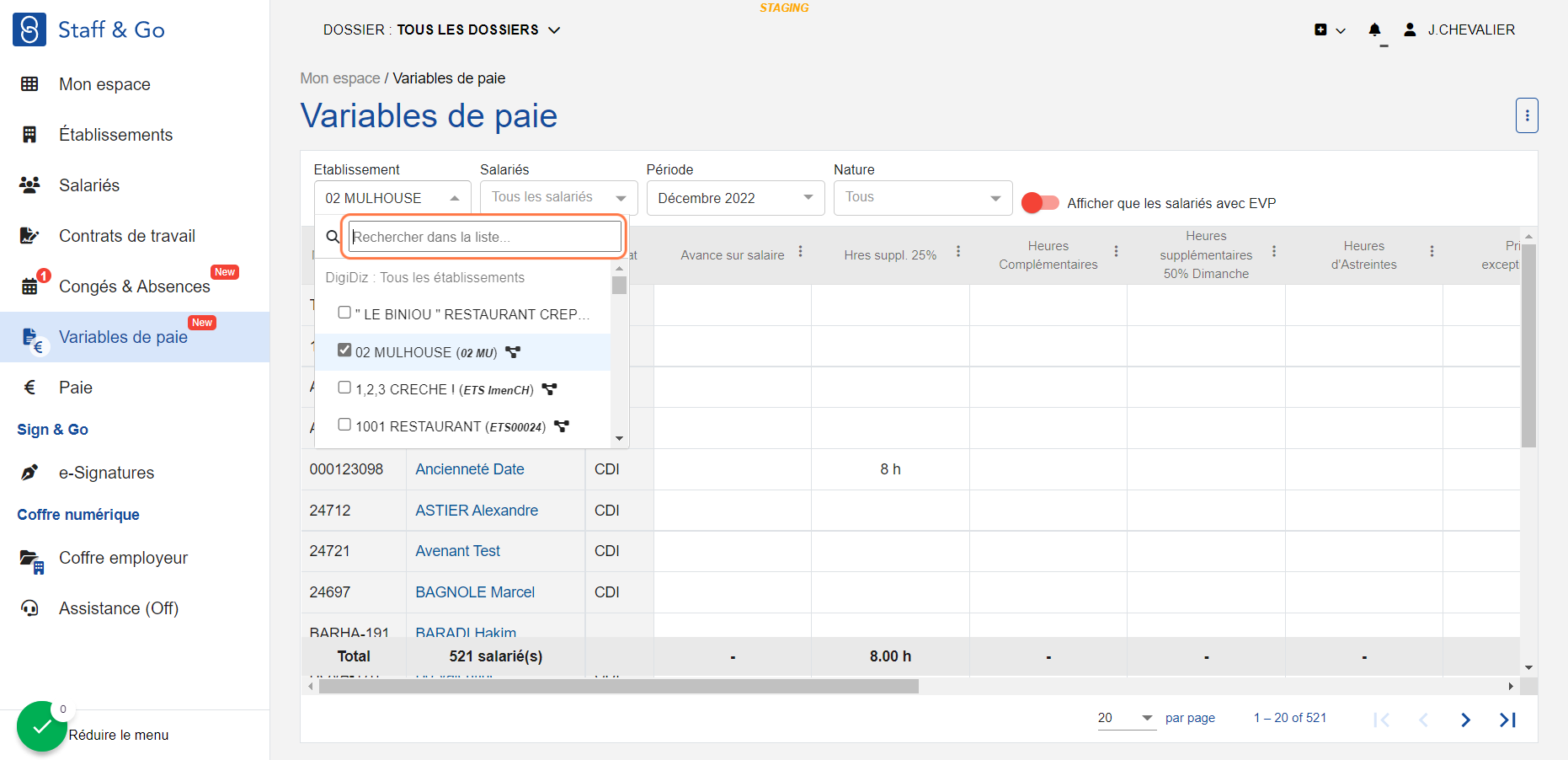
Task: Check 1,2,3 CRECHE checkbox
Action: pos(344,388)
